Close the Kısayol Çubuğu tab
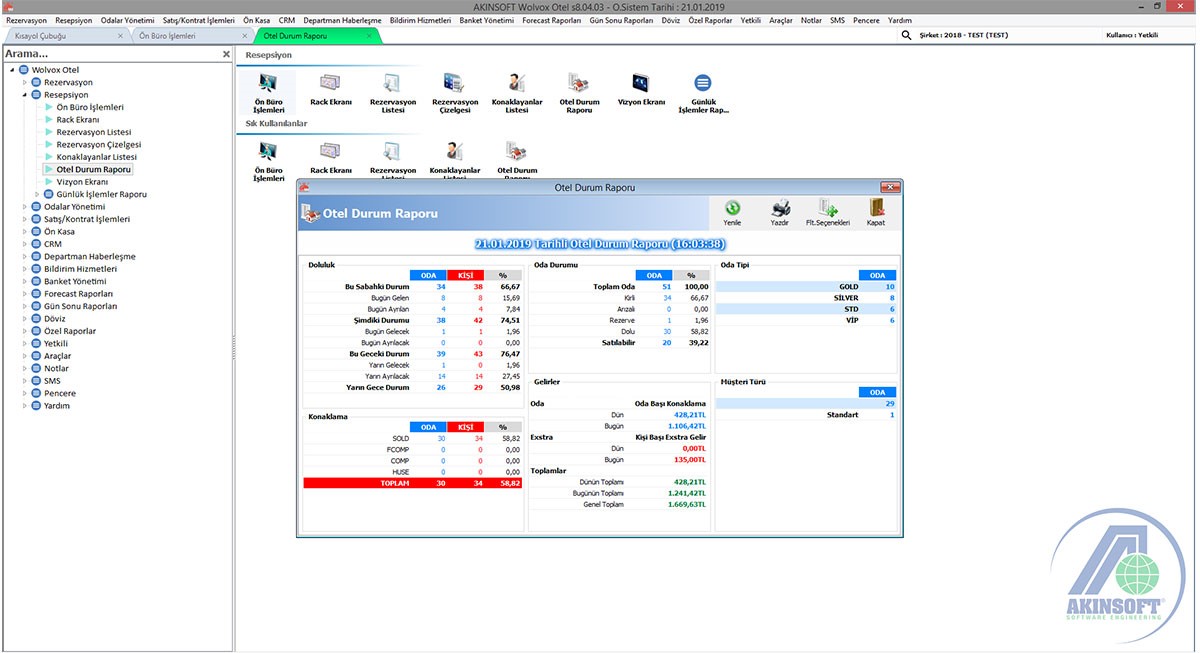This screenshot has height=653, width=1200. point(121,36)
